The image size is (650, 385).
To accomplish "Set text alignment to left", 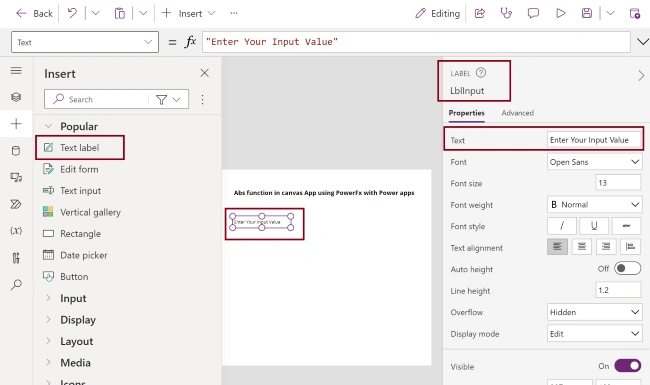I will [557, 247].
